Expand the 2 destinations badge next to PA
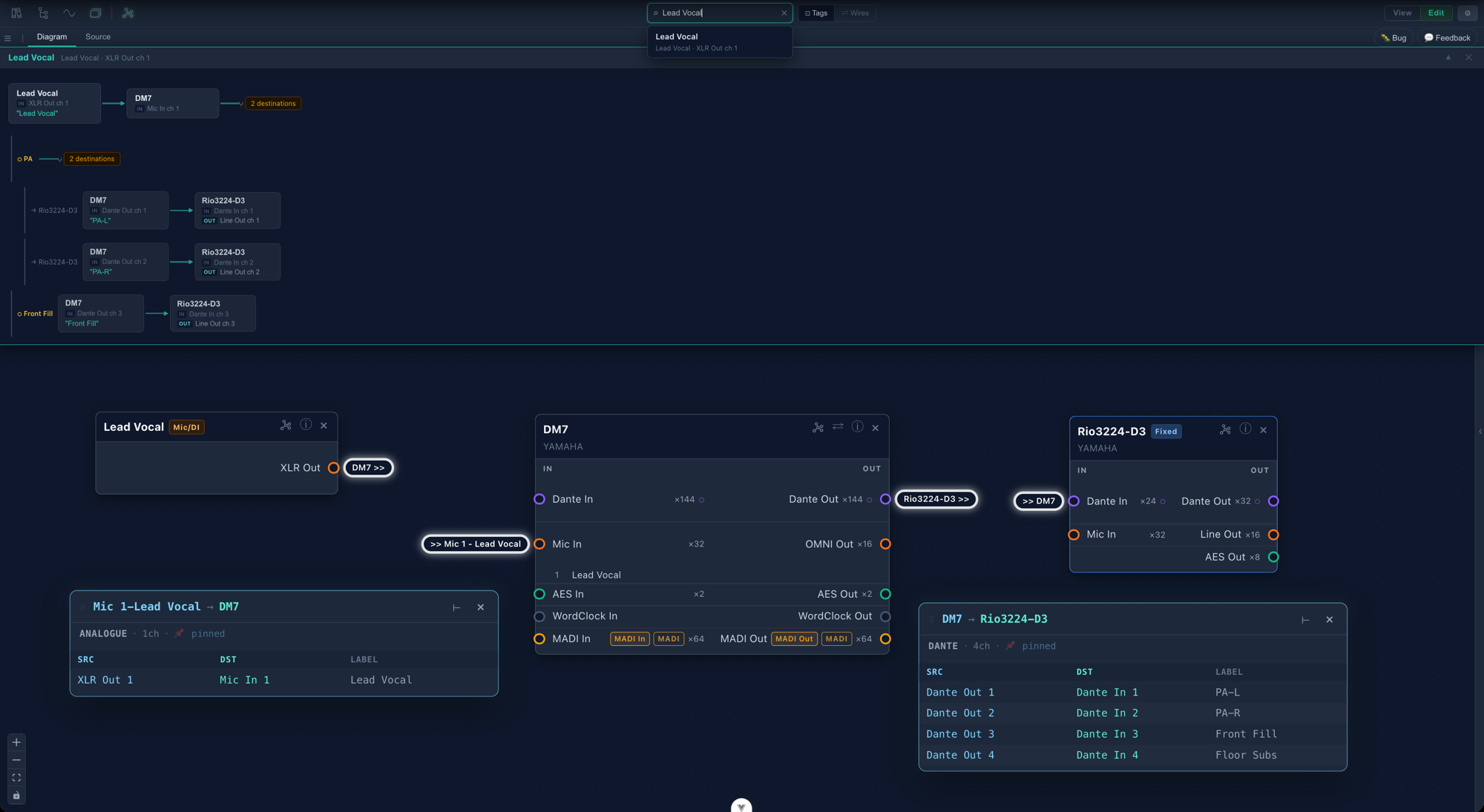The height and width of the screenshot is (812, 1484). tap(92, 159)
